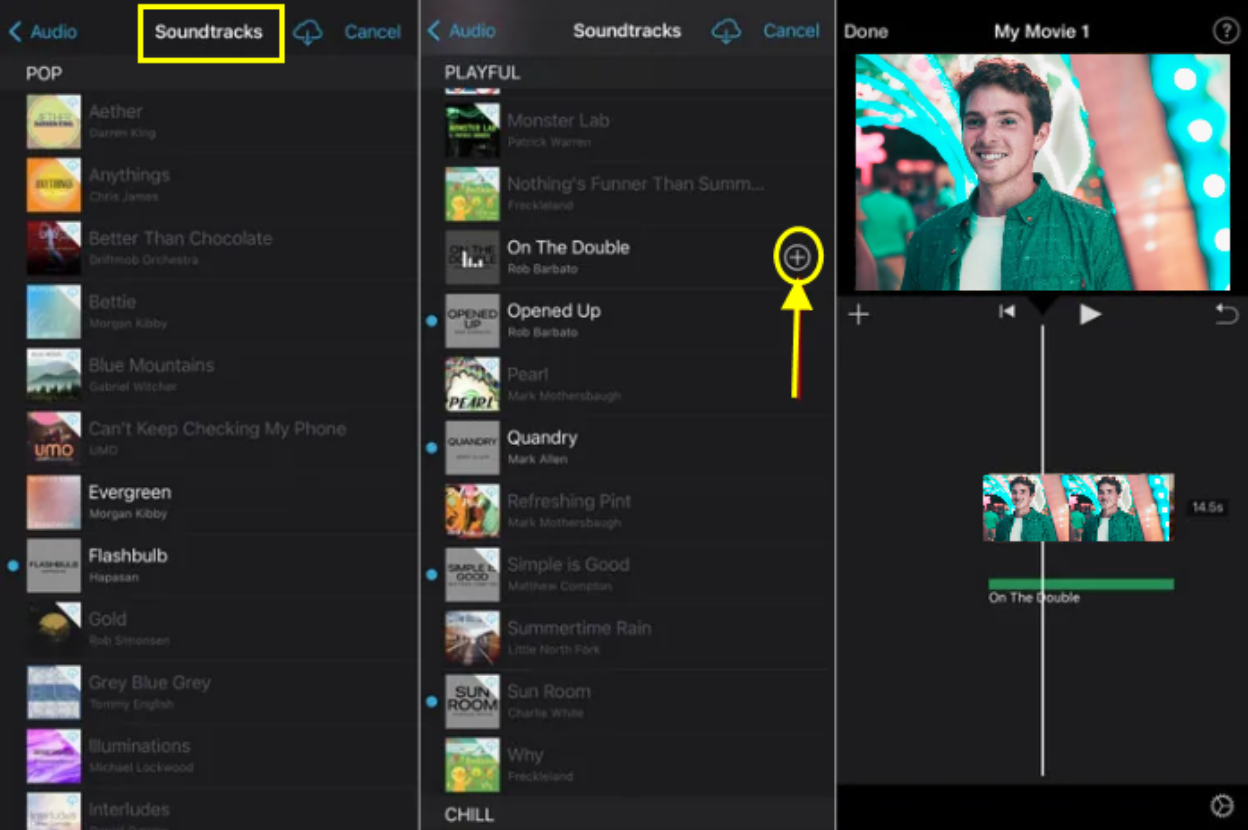Tap the Grey Blue Grey album artwork
Image resolution: width=1248 pixels, height=830 pixels.
(54, 693)
